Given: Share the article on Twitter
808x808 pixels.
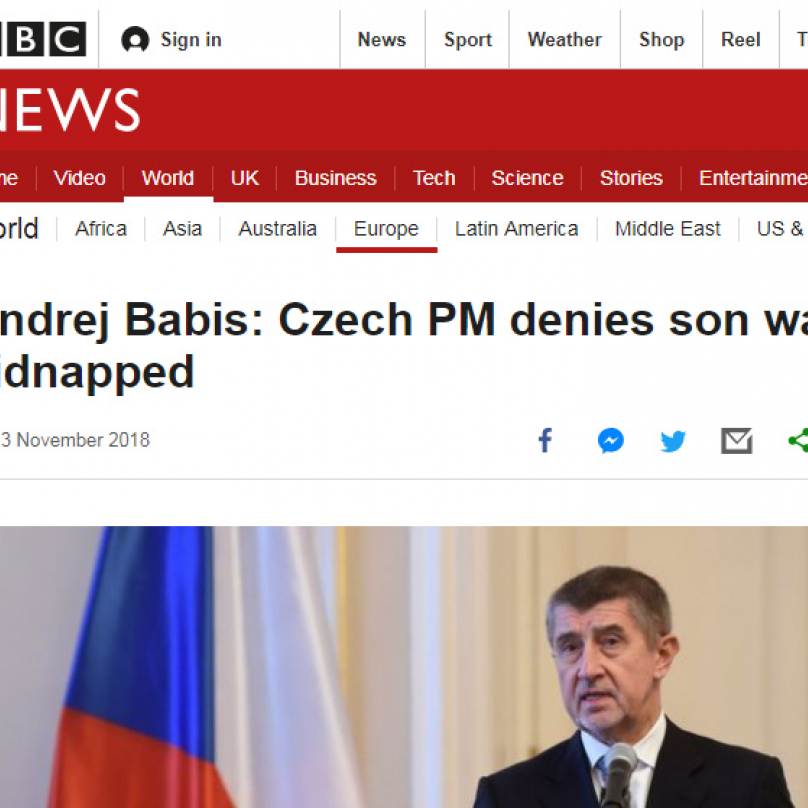Looking at the screenshot, I should click(x=673, y=440).
